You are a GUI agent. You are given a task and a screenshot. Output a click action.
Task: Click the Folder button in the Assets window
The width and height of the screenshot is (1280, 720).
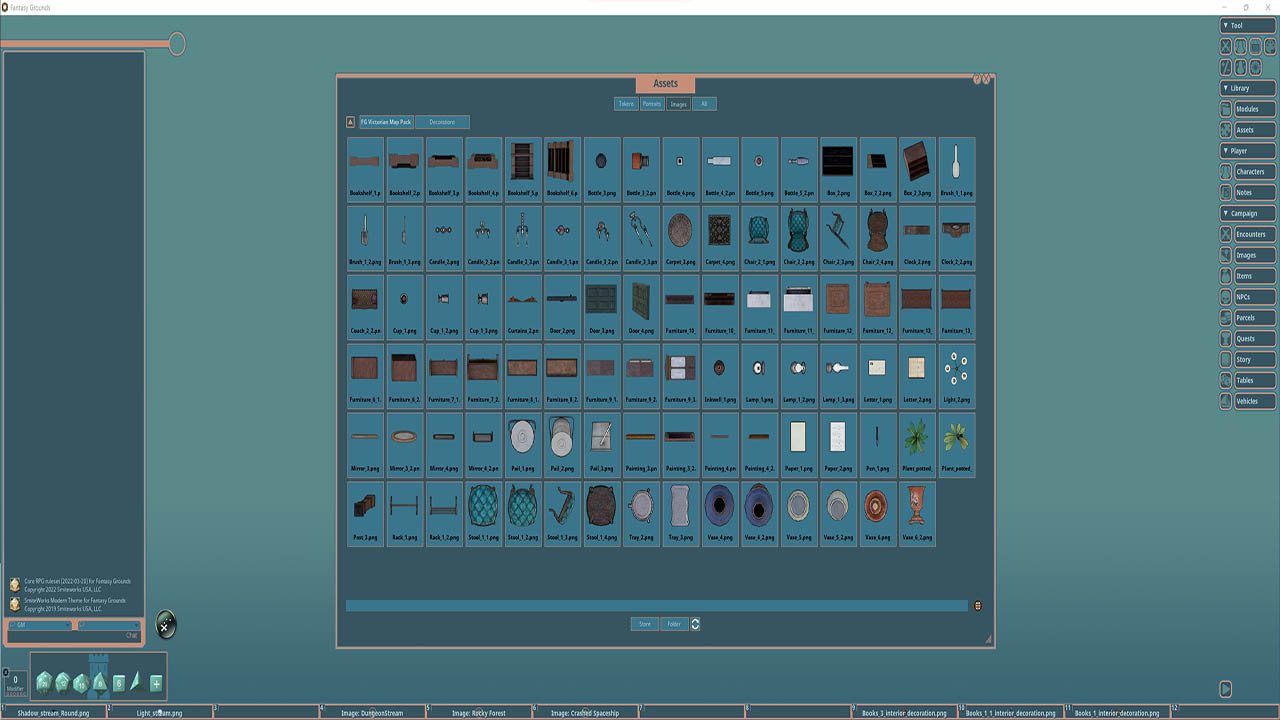pos(674,623)
